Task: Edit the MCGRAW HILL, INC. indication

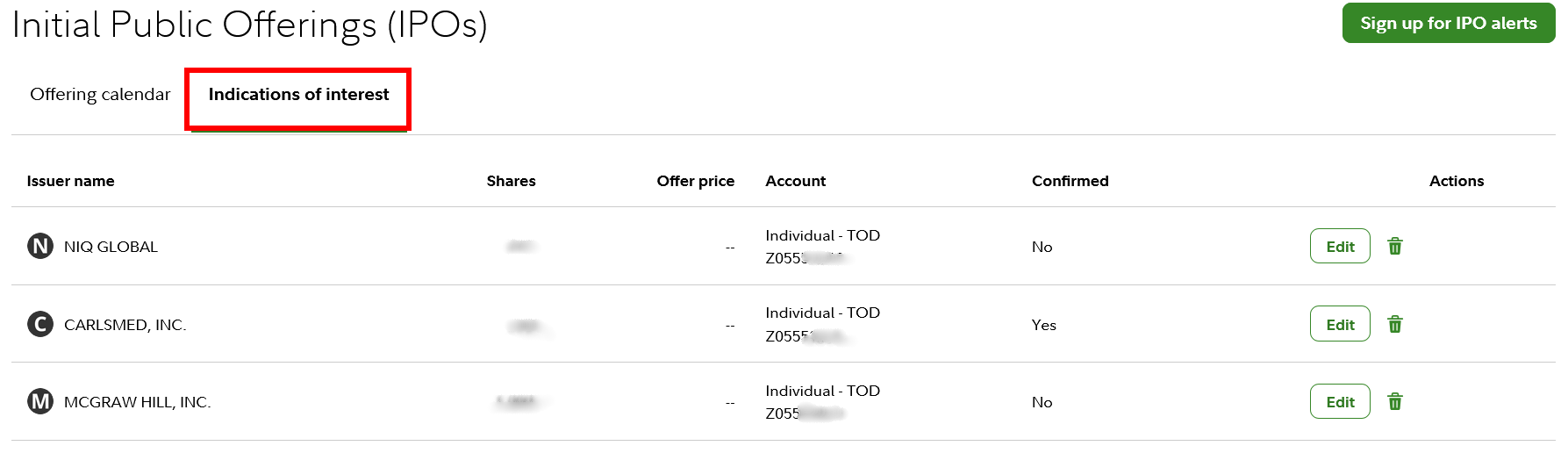Action: pos(1340,401)
